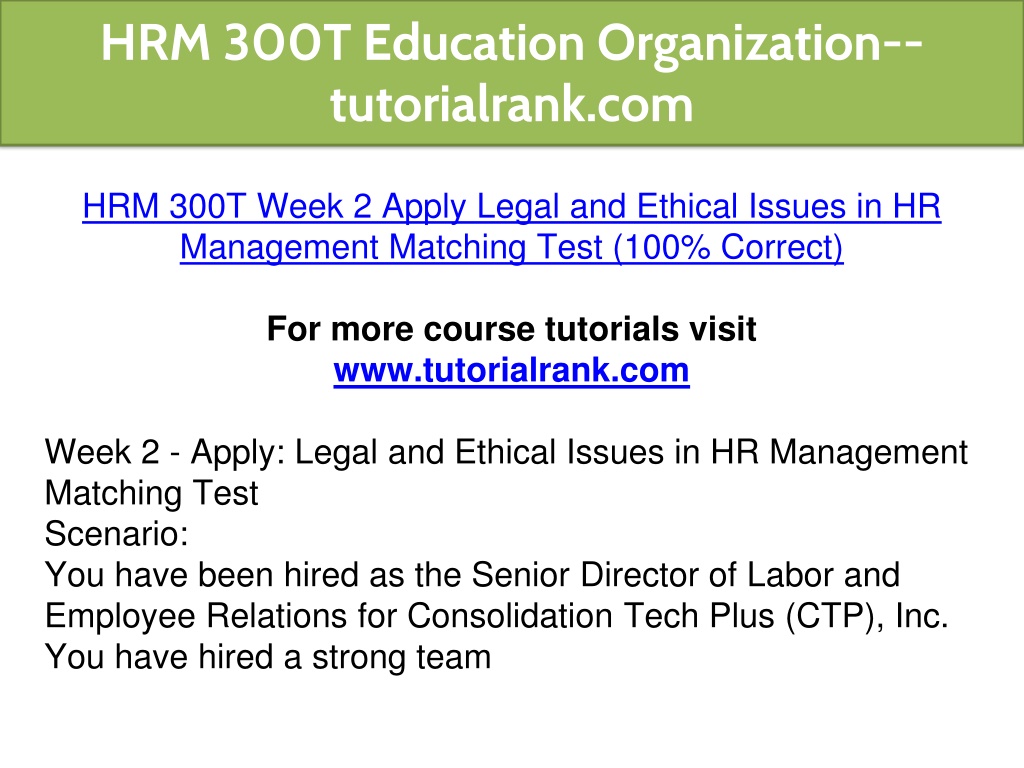This screenshot has height=768, width=1024.
Task: Click the (CTP), Inc. text
Action: click(x=867, y=616)
